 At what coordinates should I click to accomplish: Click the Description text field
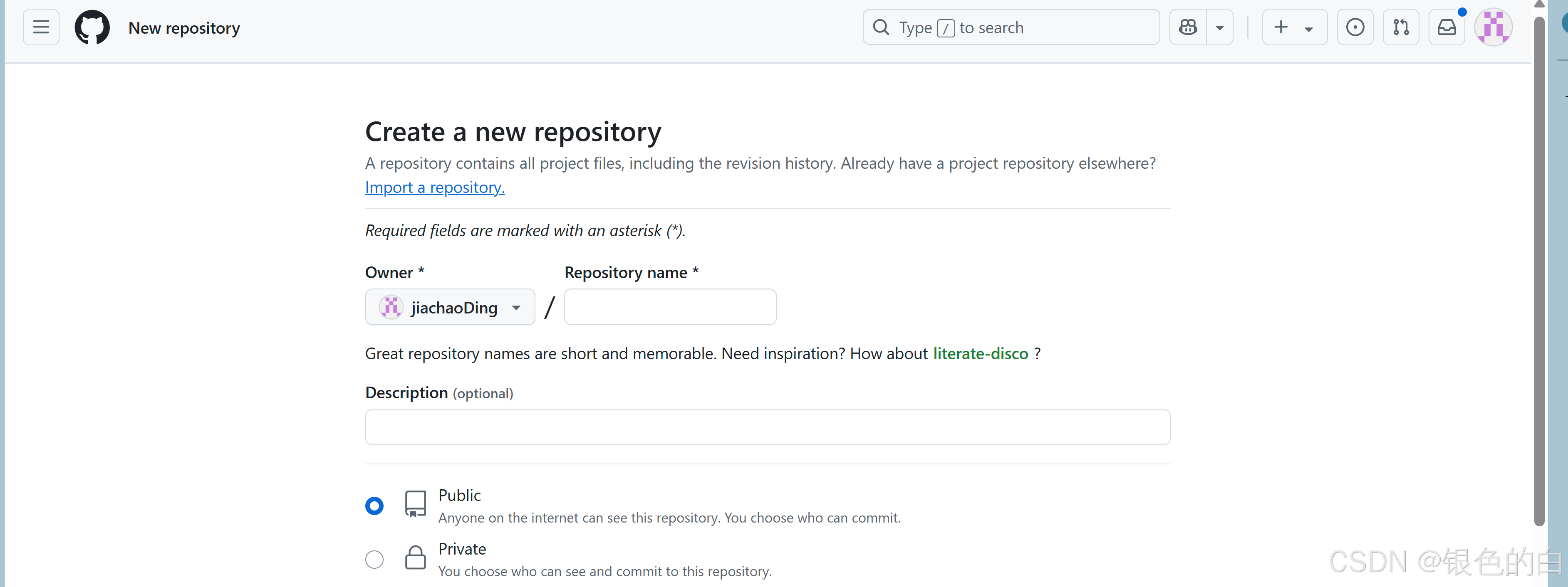click(767, 427)
